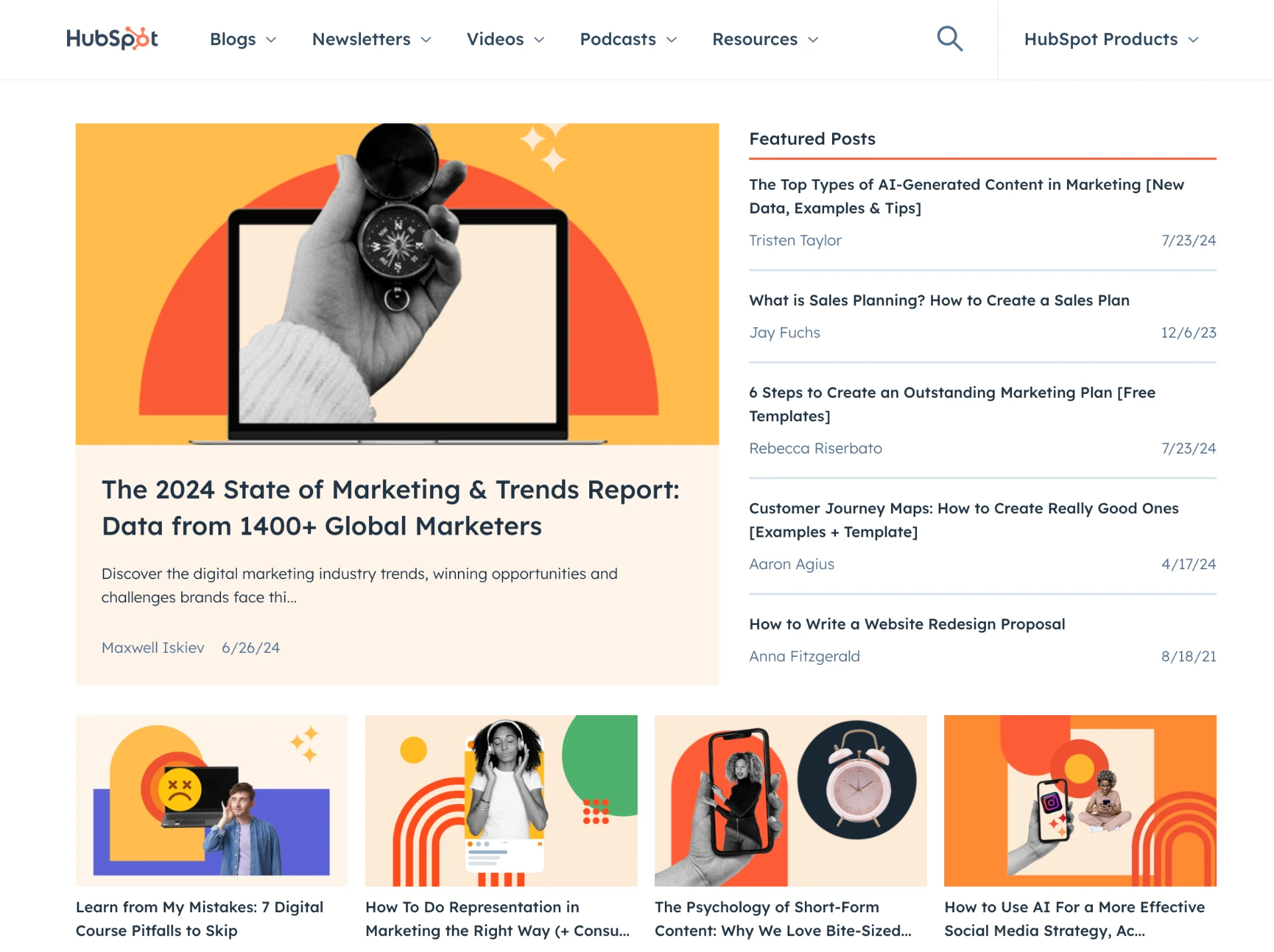
Task: View author Maxwell Iskiev's profile
Action: [x=153, y=647]
